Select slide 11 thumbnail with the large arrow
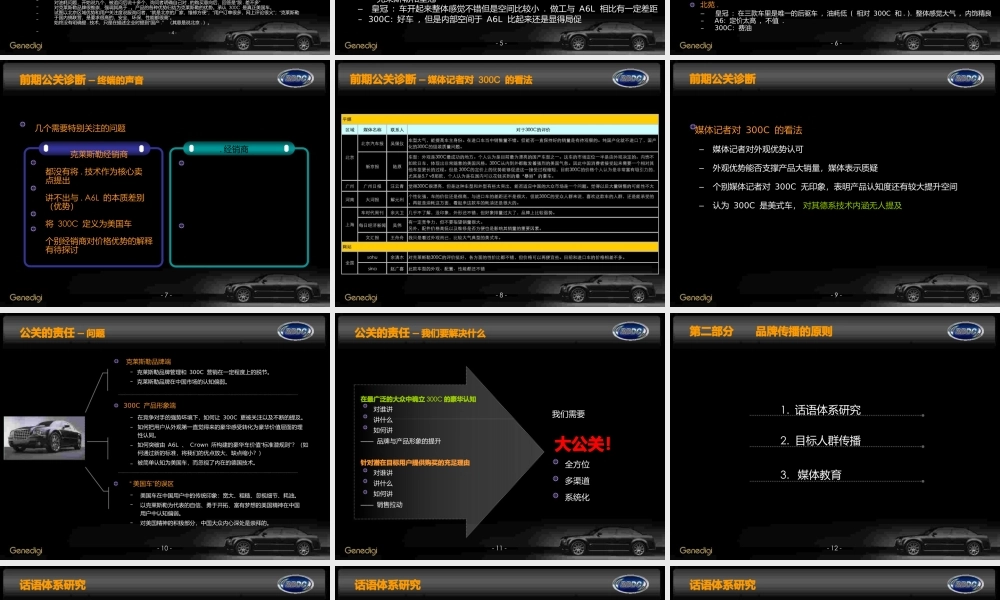This screenshot has width=1000, height=600. (x=500, y=436)
